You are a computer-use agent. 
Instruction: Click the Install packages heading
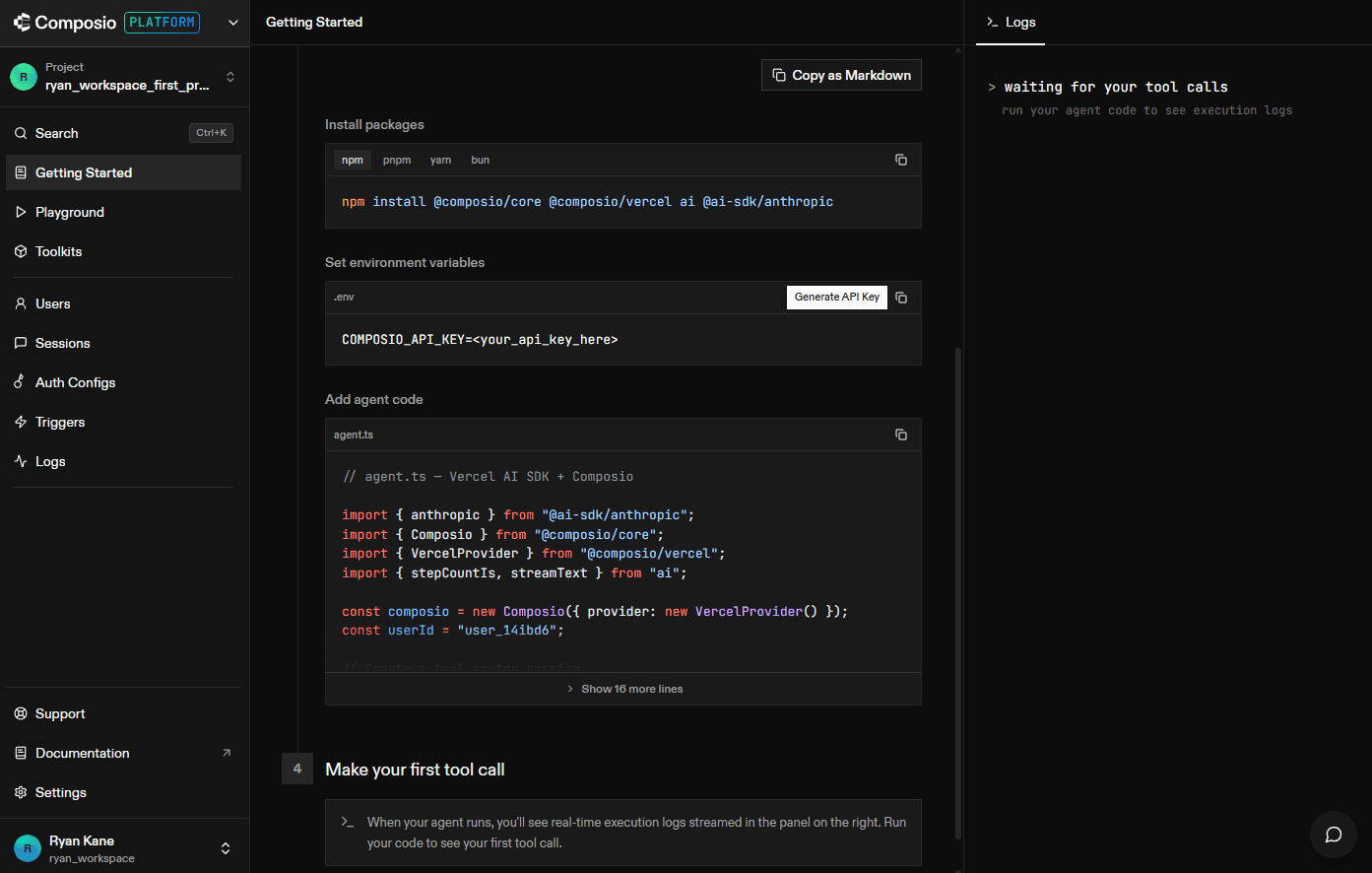coord(374,124)
